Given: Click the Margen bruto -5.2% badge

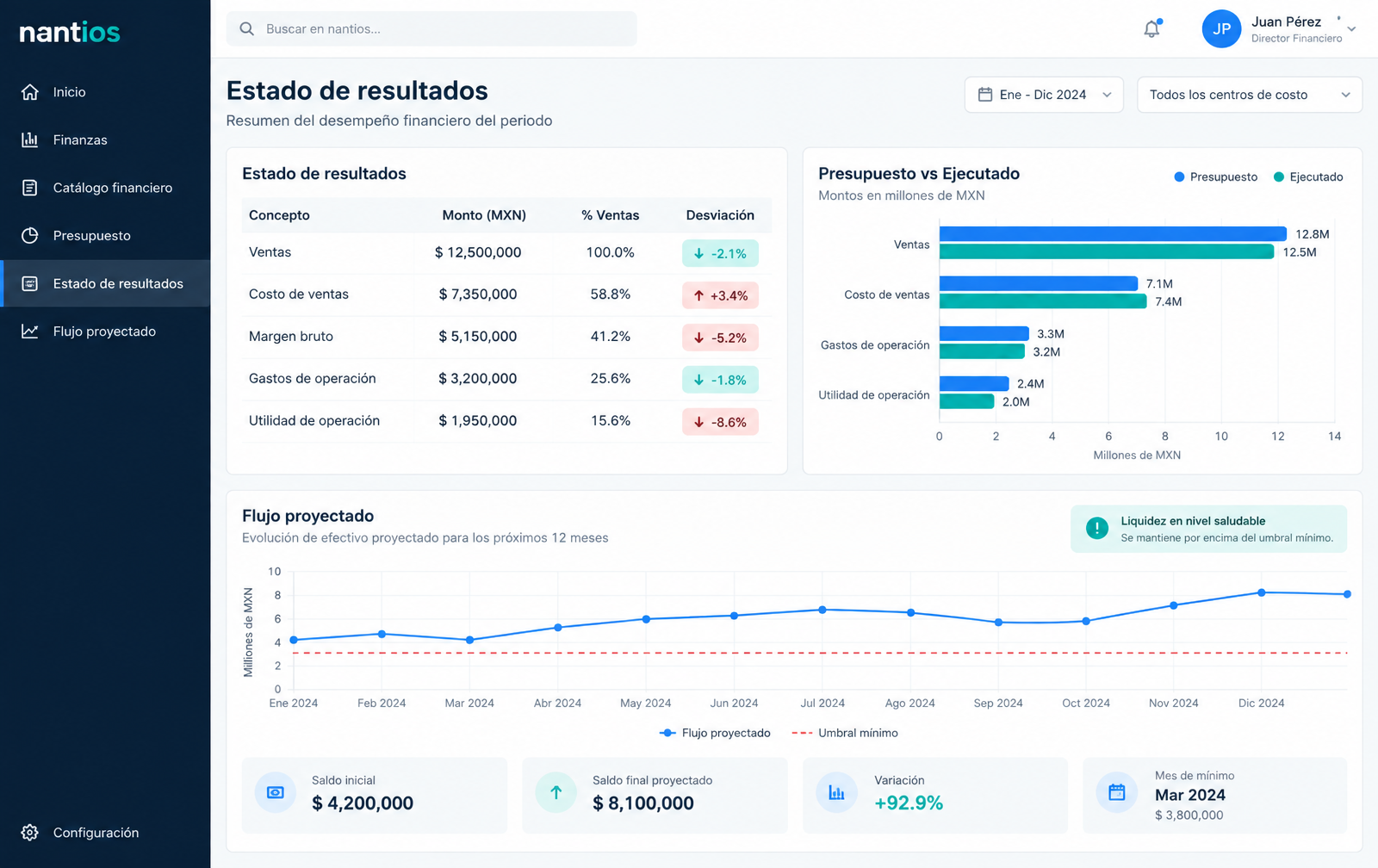Looking at the screenshot, I should point(720,338).
